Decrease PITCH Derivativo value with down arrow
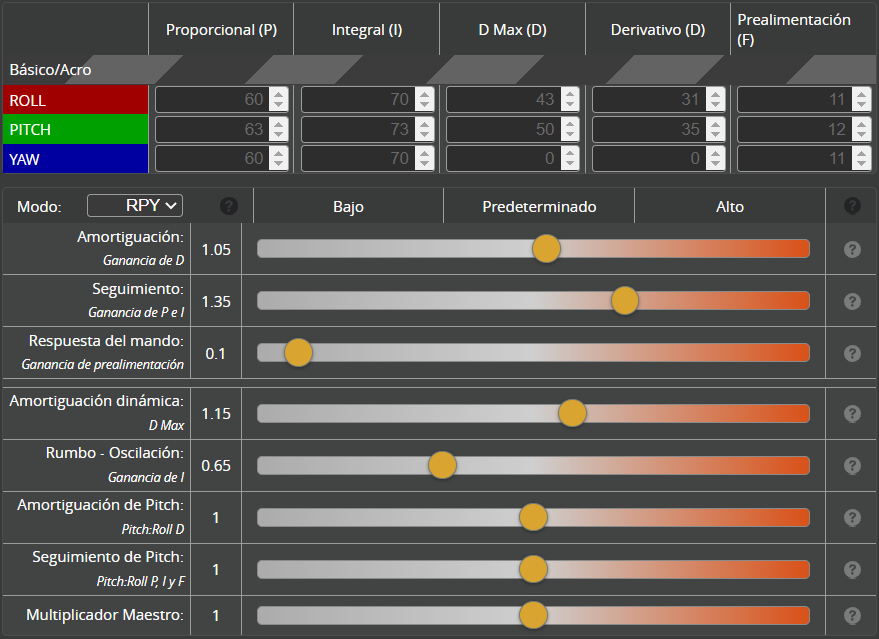This screenshot has width=879, height=639. coord(715,135)
